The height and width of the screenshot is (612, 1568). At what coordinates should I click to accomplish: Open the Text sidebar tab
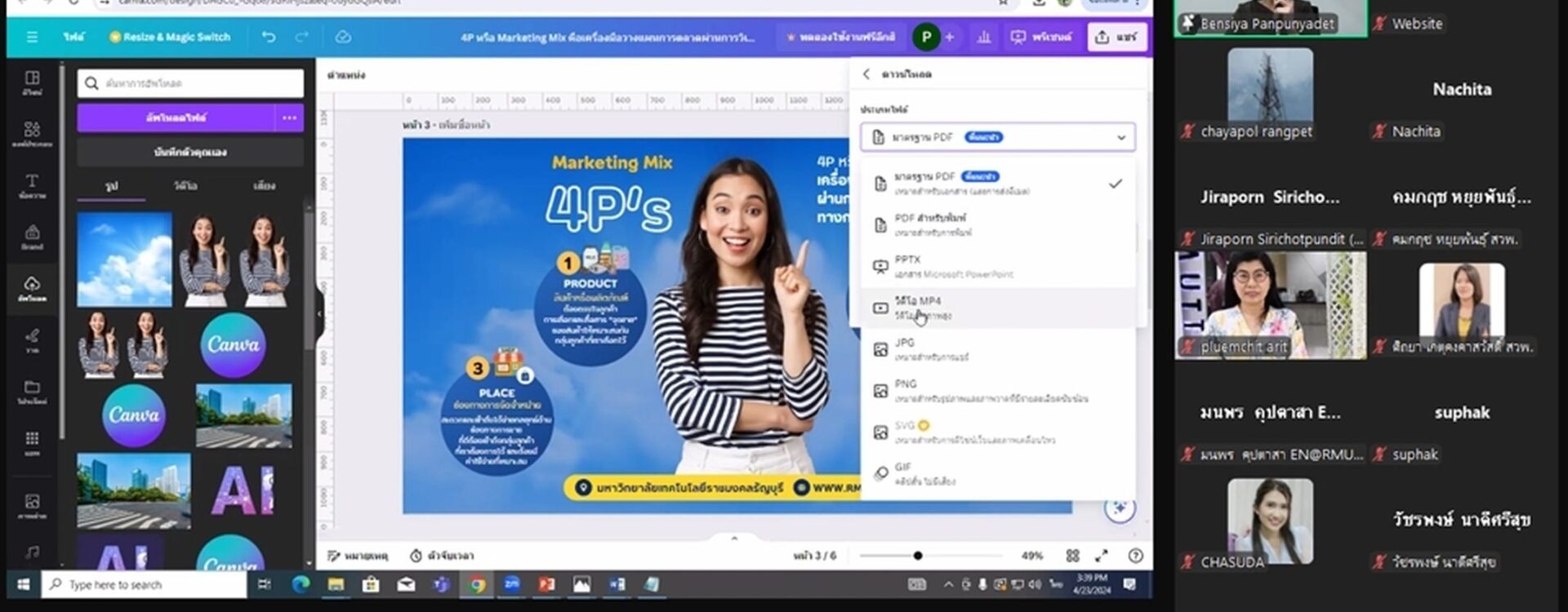tap(32, 186)
